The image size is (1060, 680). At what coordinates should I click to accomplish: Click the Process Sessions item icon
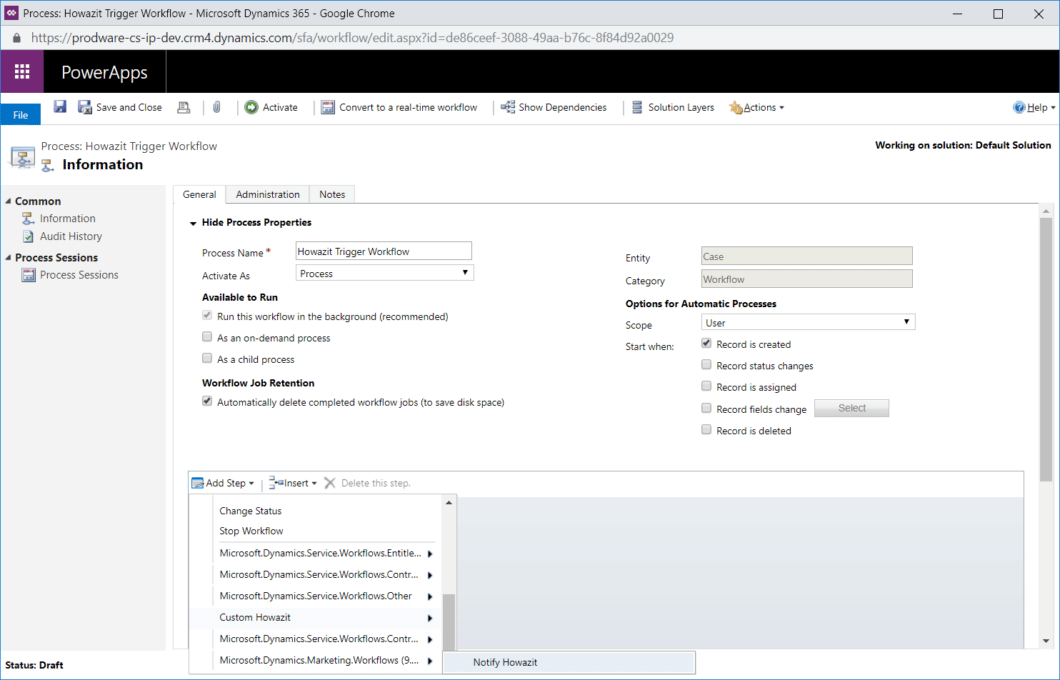point(28,275)
